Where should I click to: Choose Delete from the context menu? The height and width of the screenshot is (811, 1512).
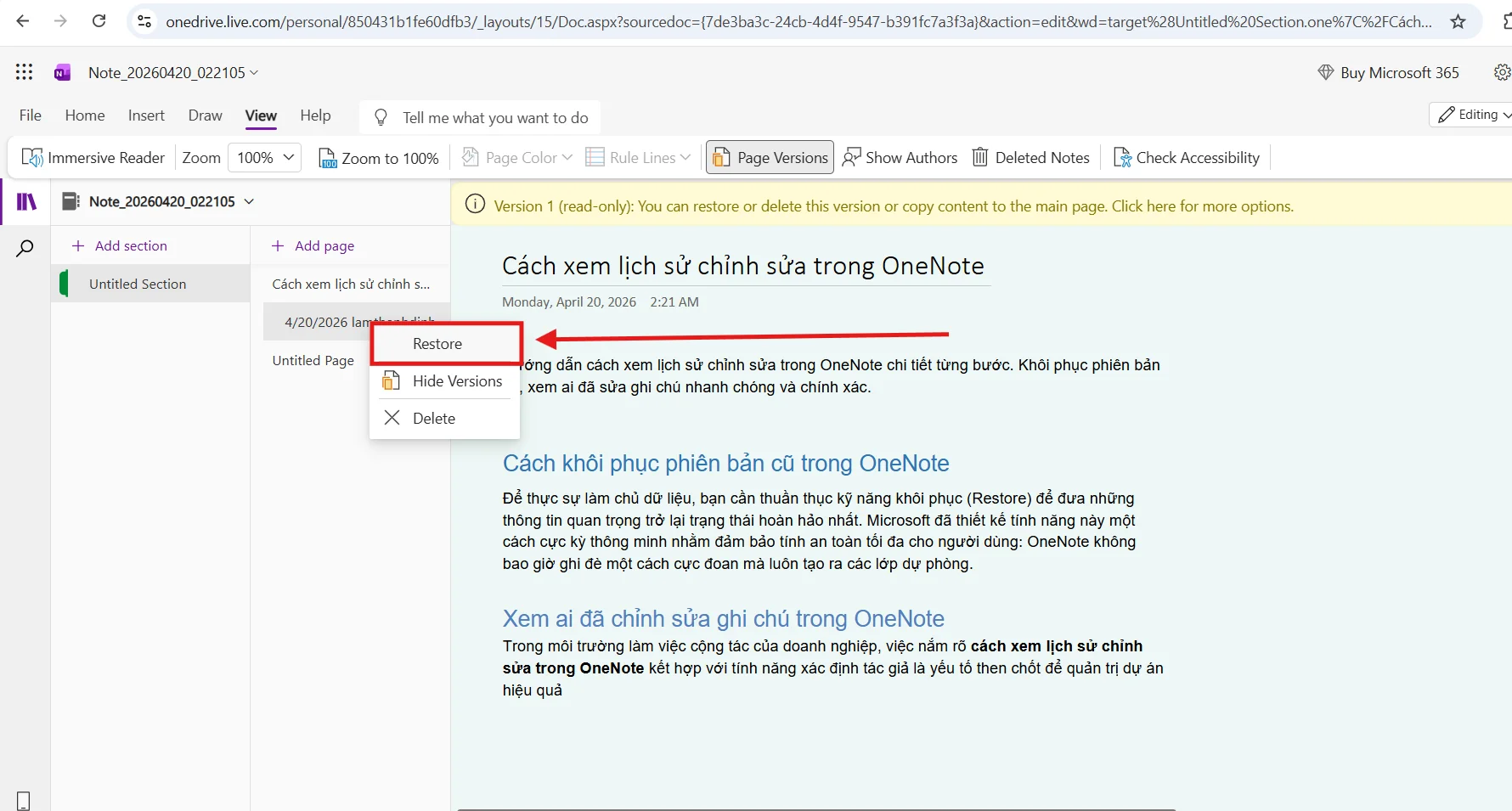pos(444,418)
